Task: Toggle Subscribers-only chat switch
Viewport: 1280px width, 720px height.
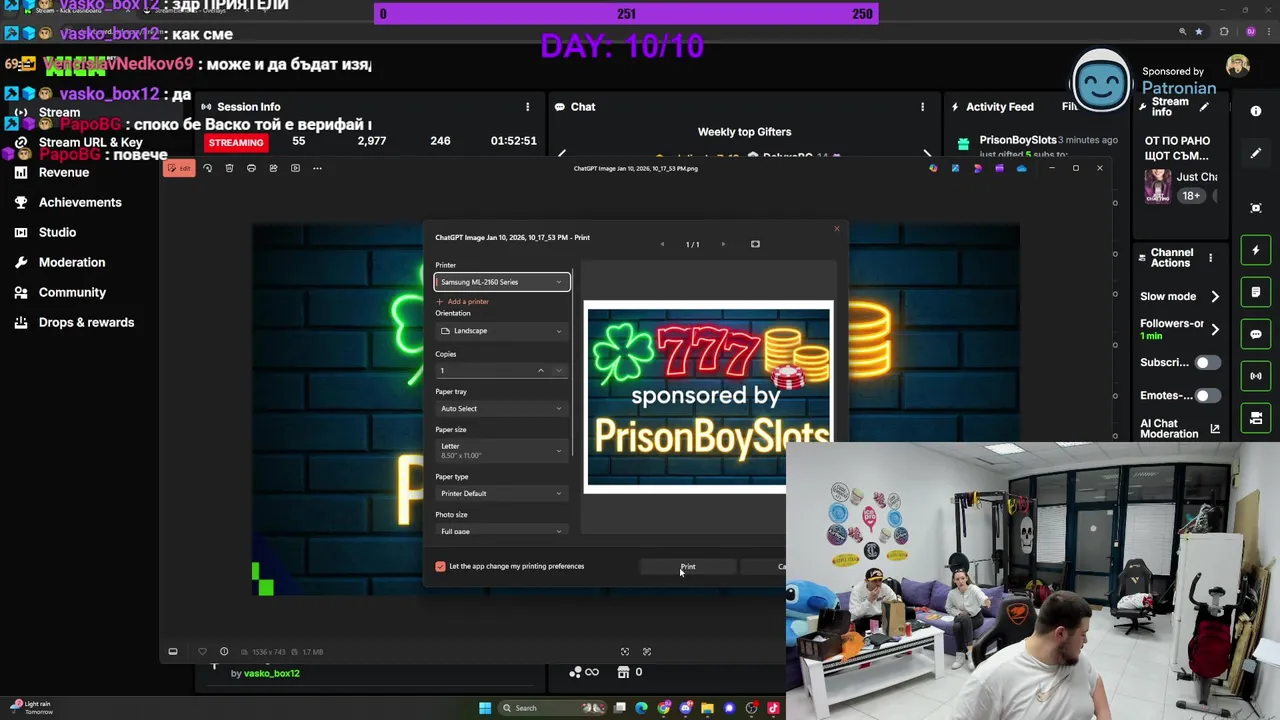Action: 1208,362
